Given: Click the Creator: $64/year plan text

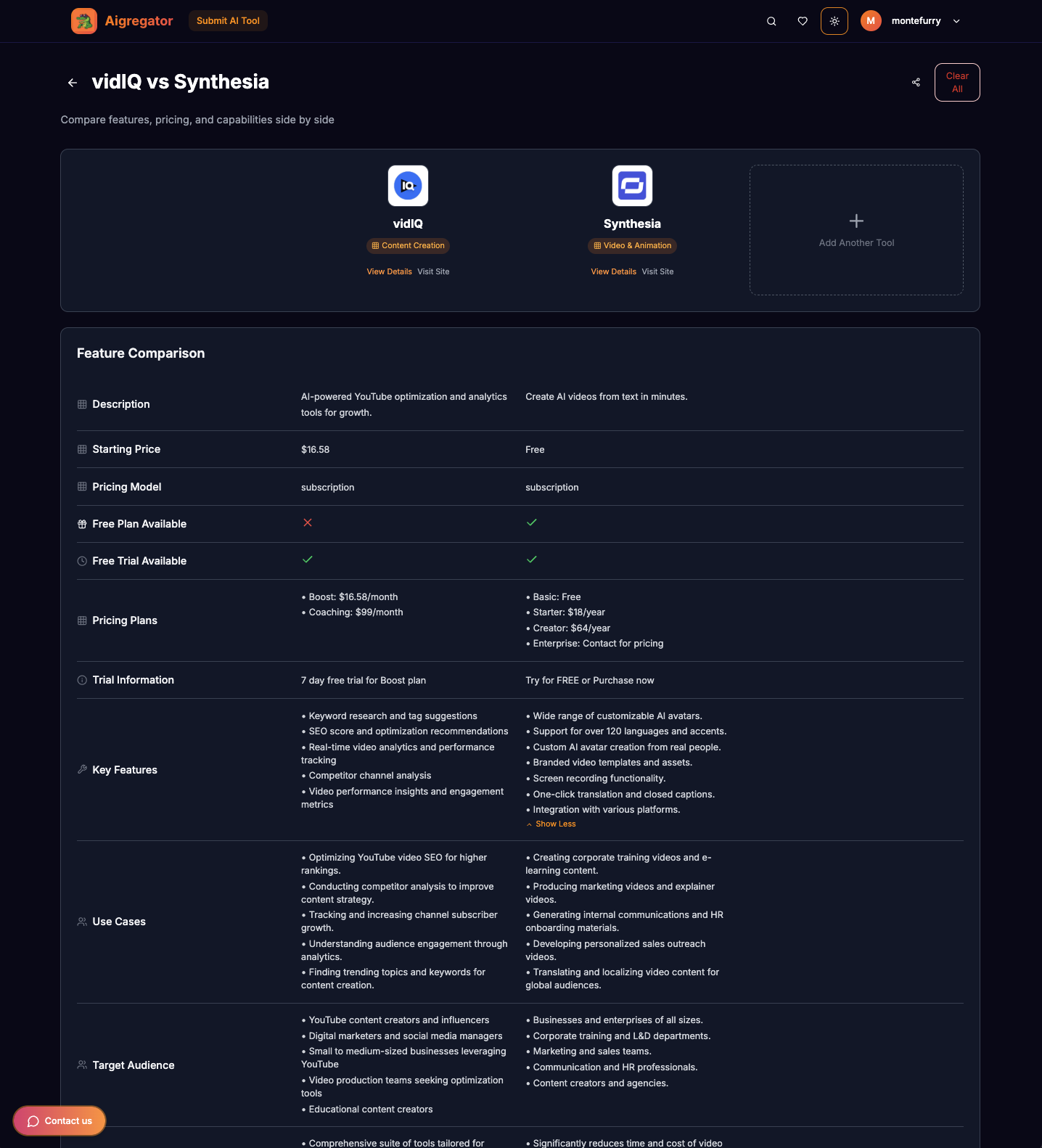Looking at the screenshot, I should (568, 628).
